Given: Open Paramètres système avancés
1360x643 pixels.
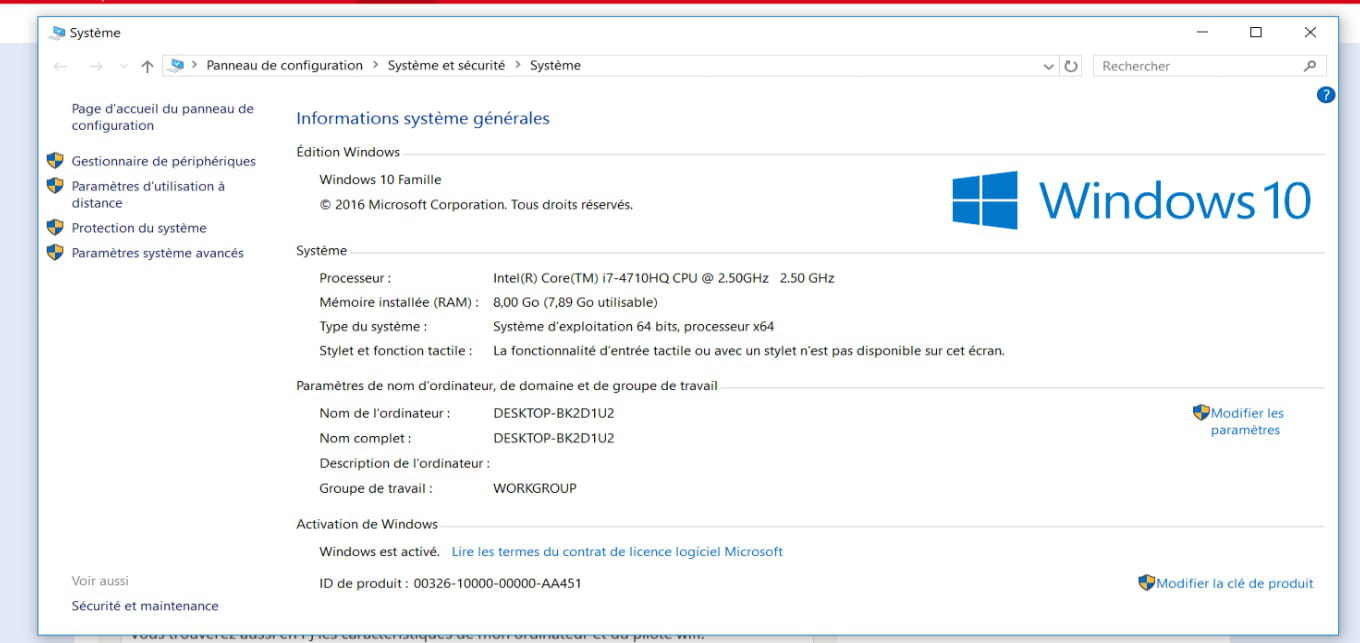Looking at the screenshot, I should point(158,253).
